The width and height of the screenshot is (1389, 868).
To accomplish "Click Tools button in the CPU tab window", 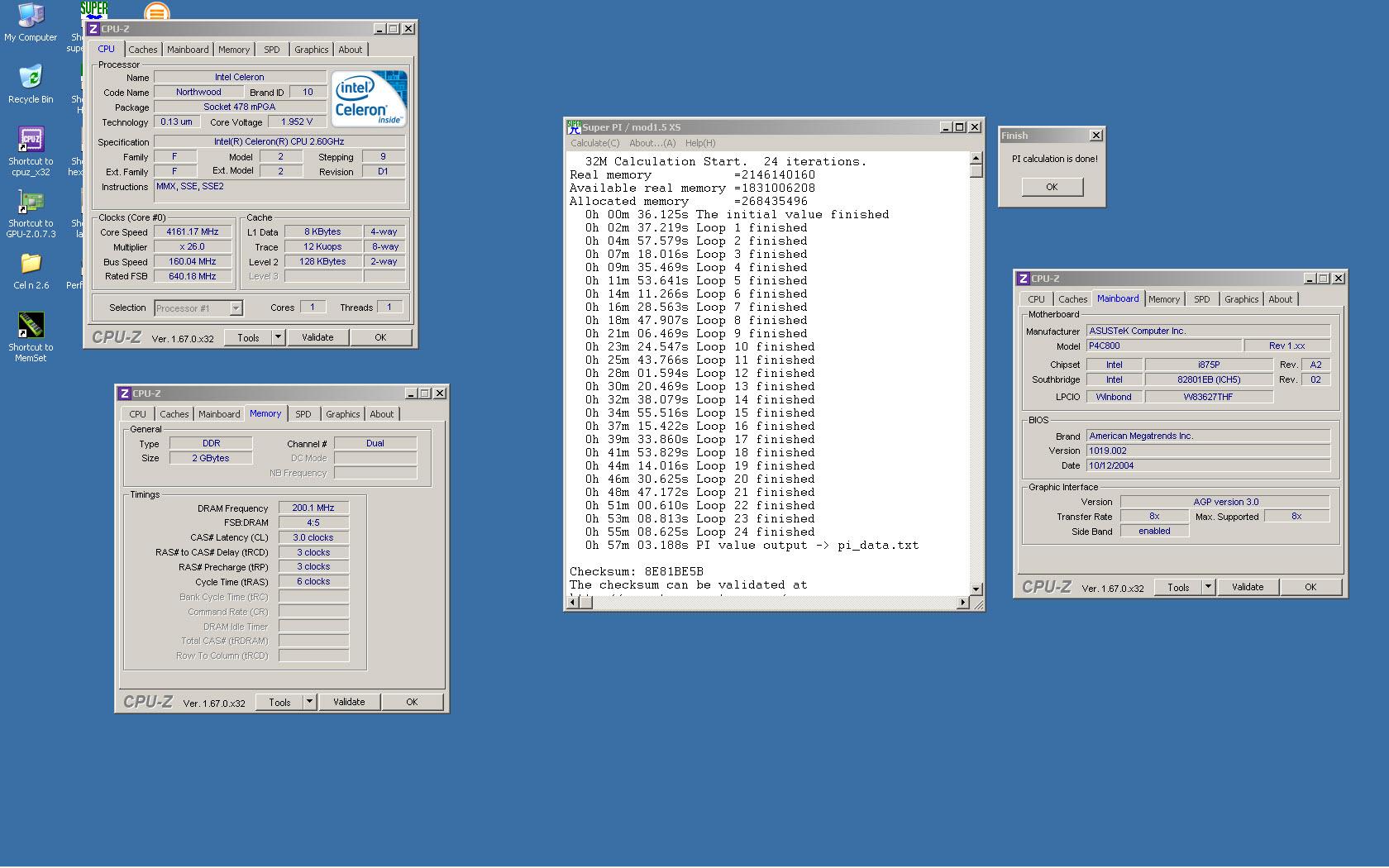I will (x=248, y=337).
